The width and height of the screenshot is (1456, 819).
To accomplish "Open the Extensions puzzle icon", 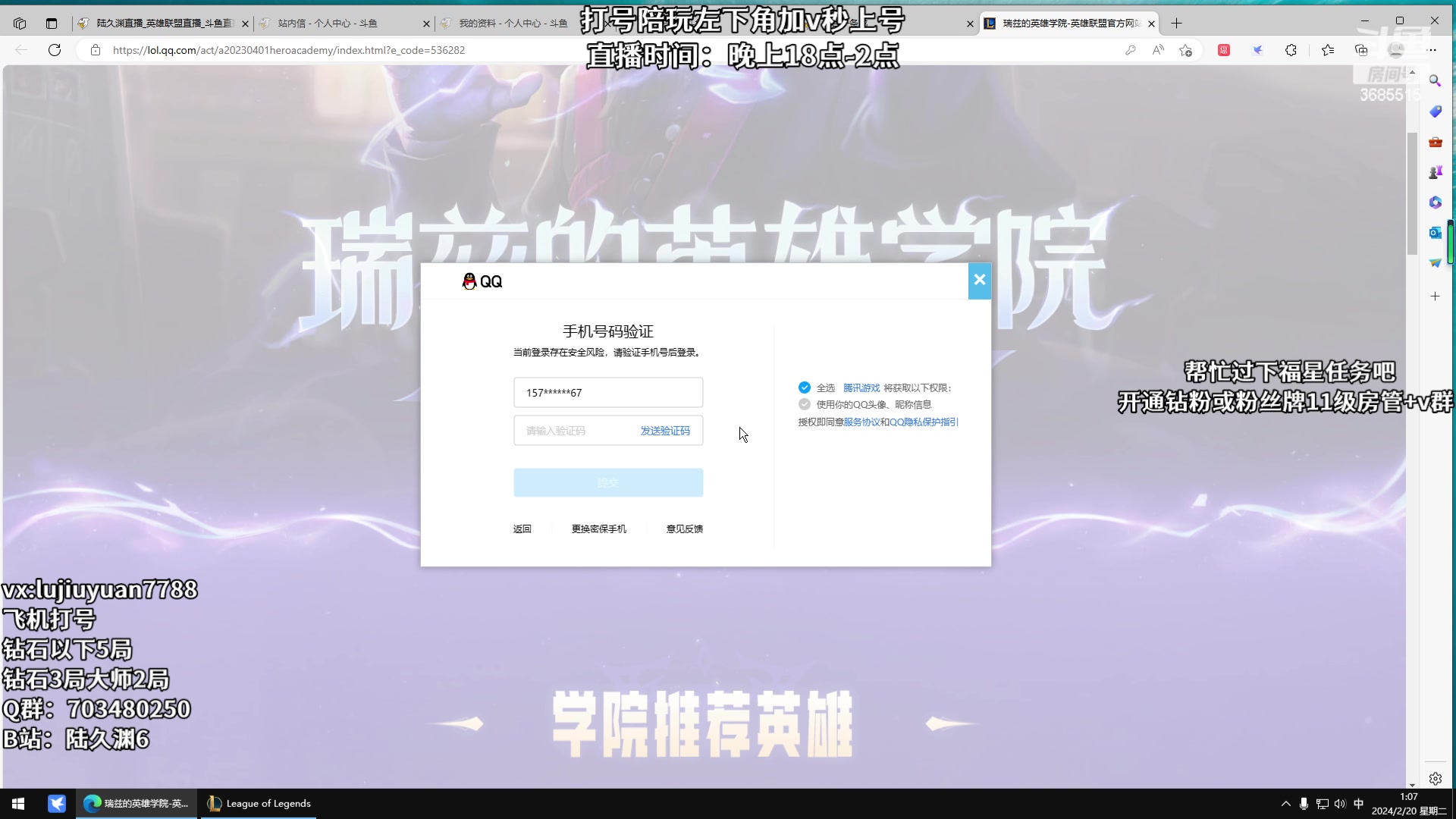I will [1291, 50].
